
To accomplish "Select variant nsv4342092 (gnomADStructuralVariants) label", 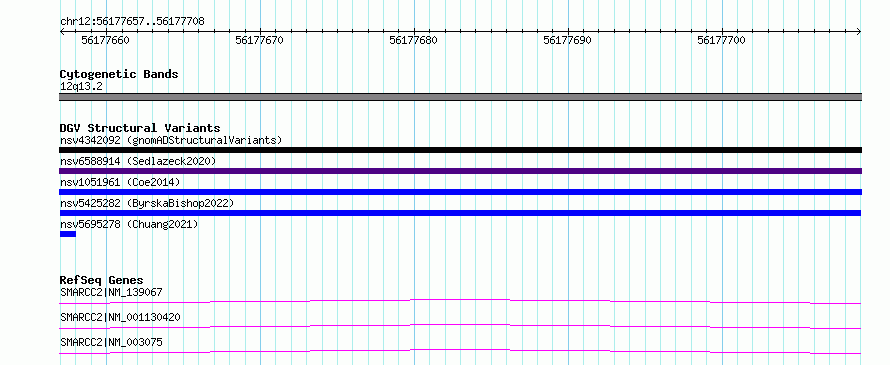I will point(171,140).
